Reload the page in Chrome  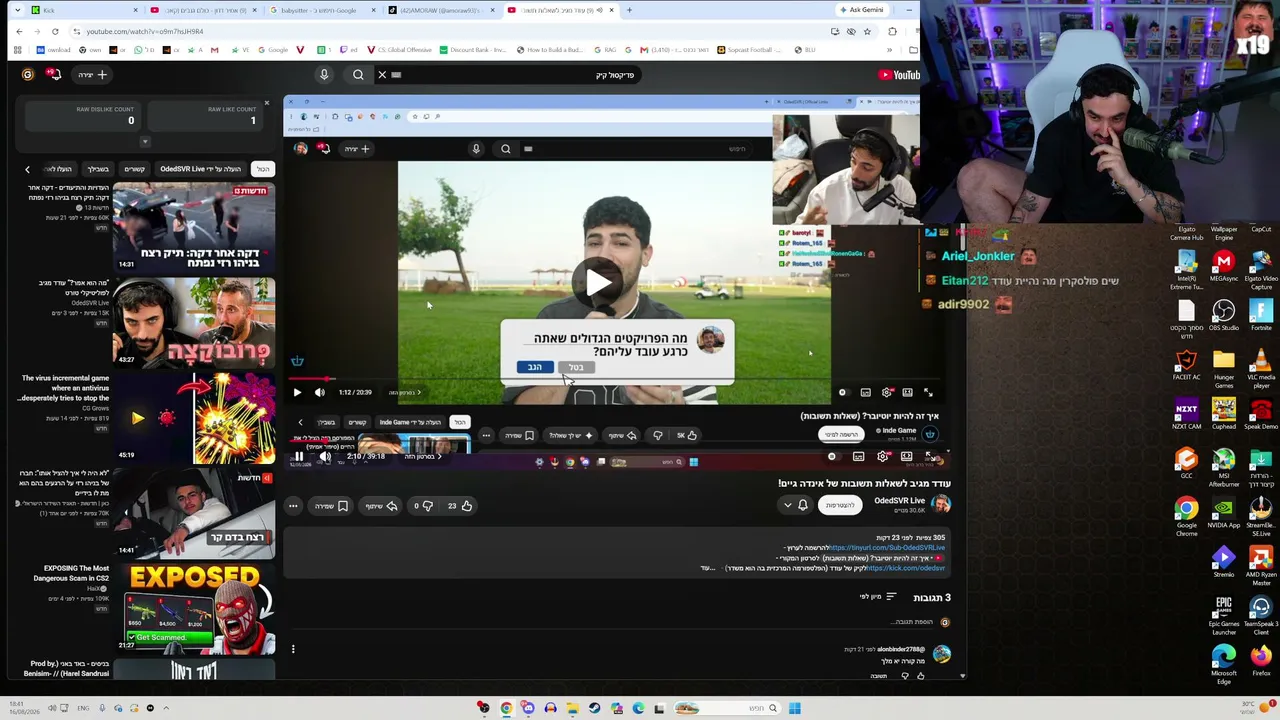[x=55, y=32]
